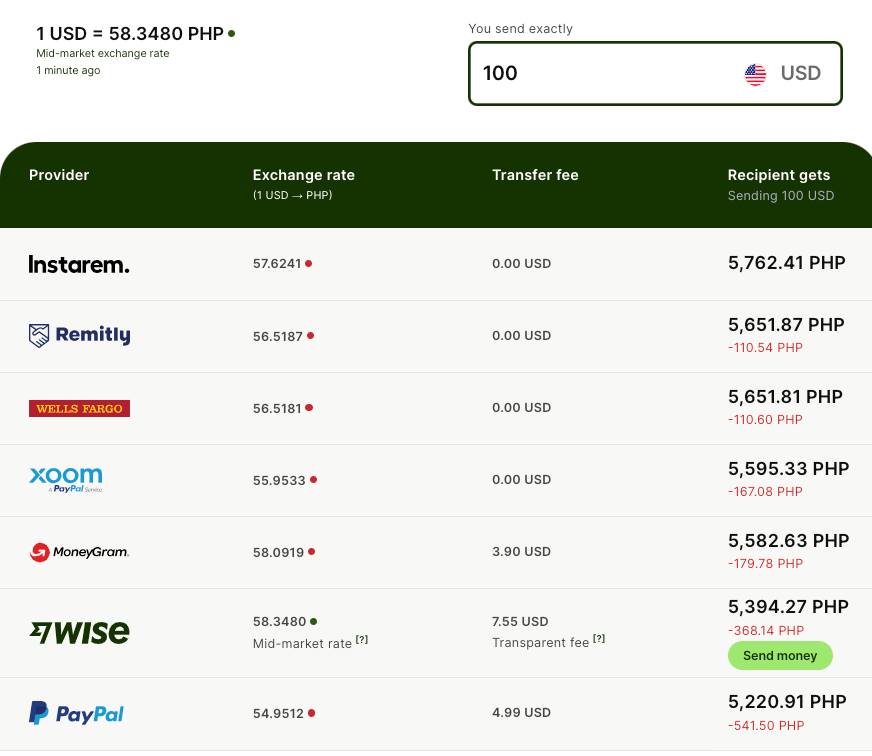Viewport: 872px width, 756px height.
Task: Click the Wells Fargo fee 0.00 USD
Action: pos(522,408)
